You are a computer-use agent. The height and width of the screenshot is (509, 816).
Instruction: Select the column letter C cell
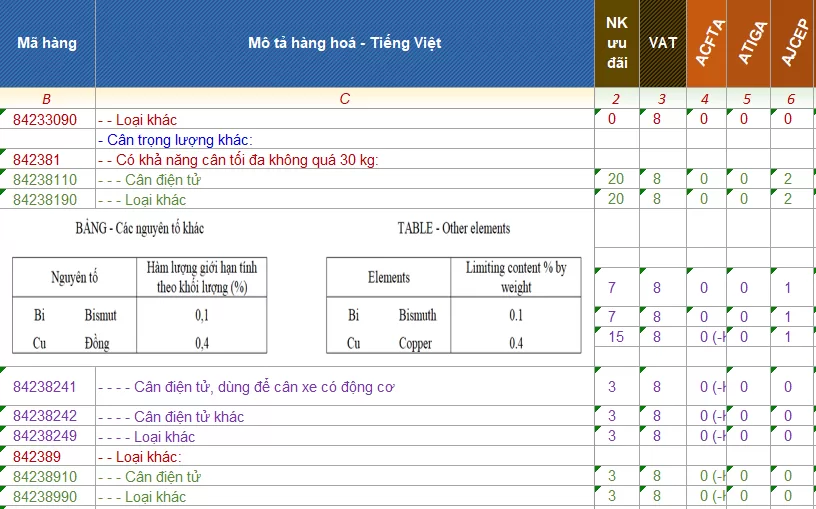345,99
